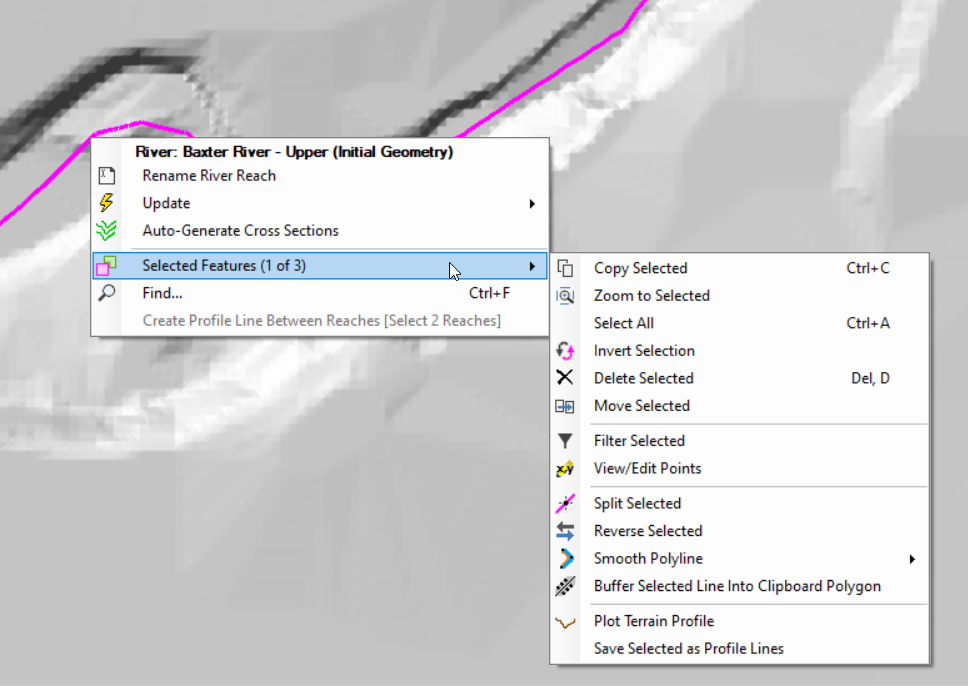Select Zoom to Selected
Viewport: 968px width, 686px height.
point(740,296)
